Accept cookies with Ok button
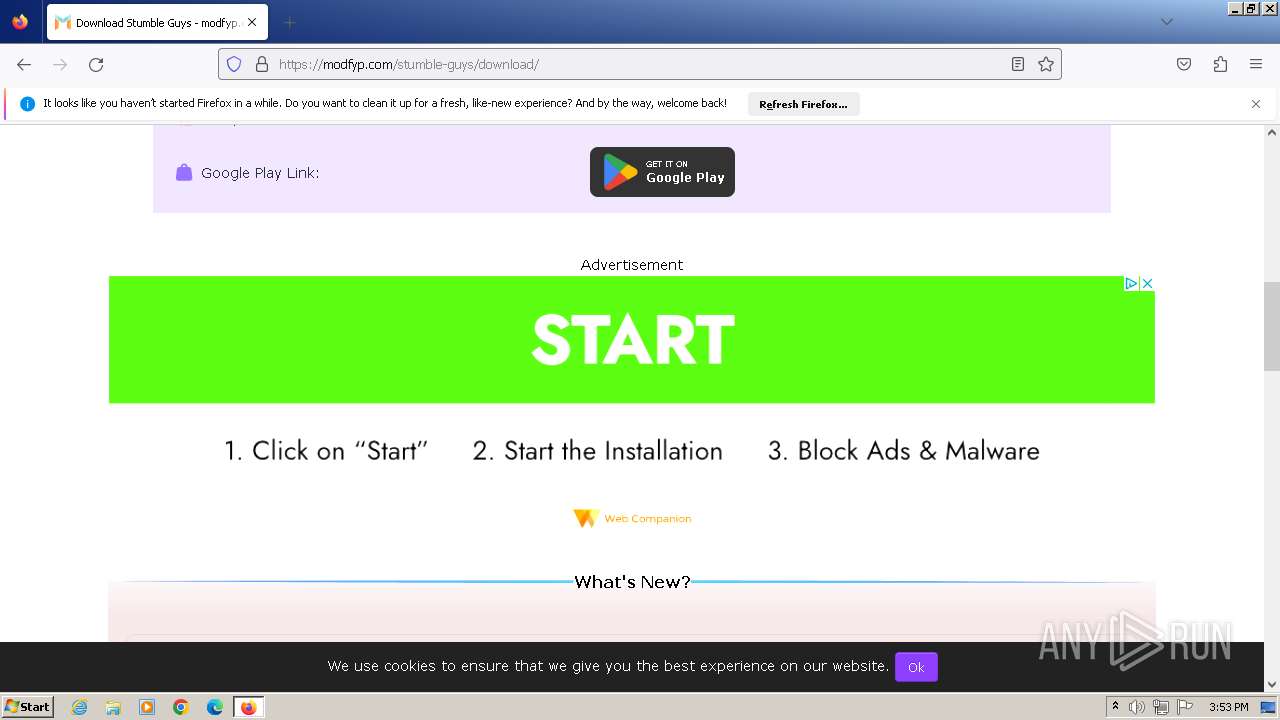1280x720 pixels. click(x=916, y=666)
